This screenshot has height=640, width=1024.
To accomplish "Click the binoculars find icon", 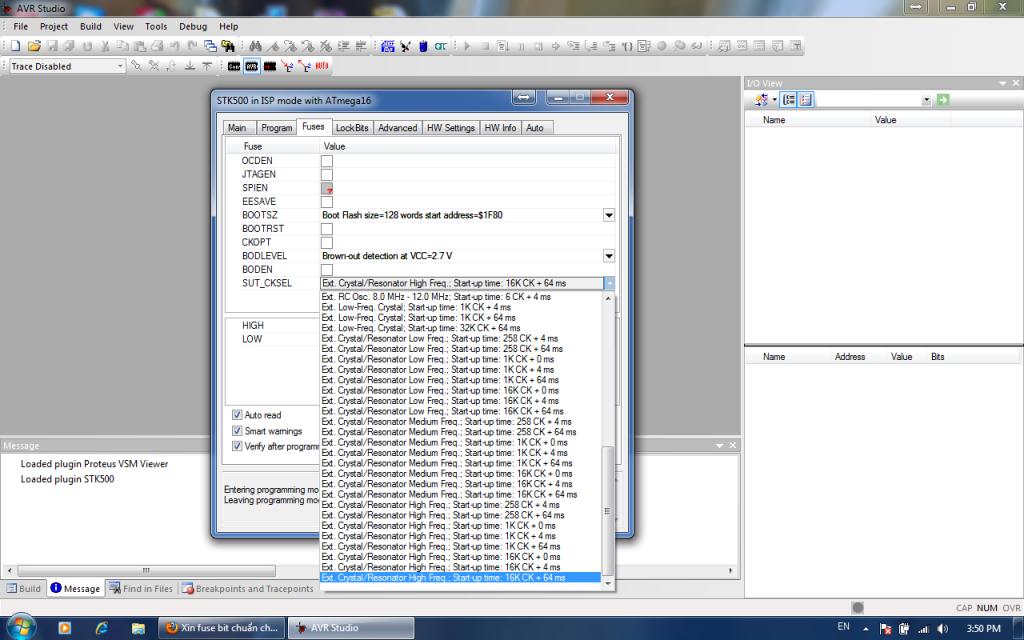I will (x=255, y=46).
